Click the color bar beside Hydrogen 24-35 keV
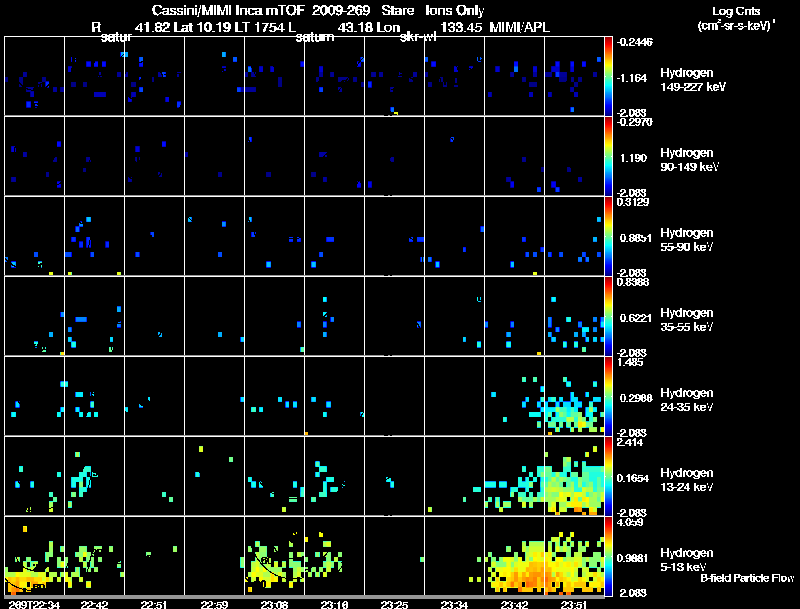800x609 pixels. (608, 396)
